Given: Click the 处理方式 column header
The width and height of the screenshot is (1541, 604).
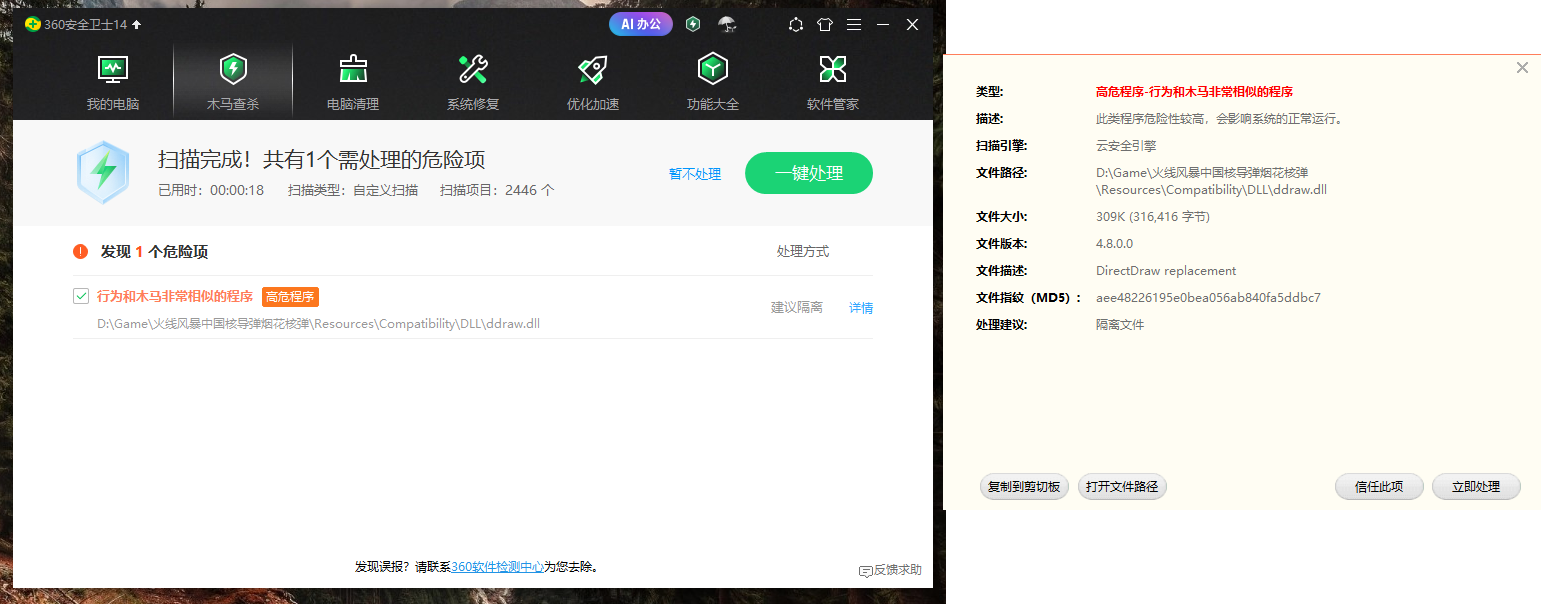Looking at the screenshot, I should (803, 252).
